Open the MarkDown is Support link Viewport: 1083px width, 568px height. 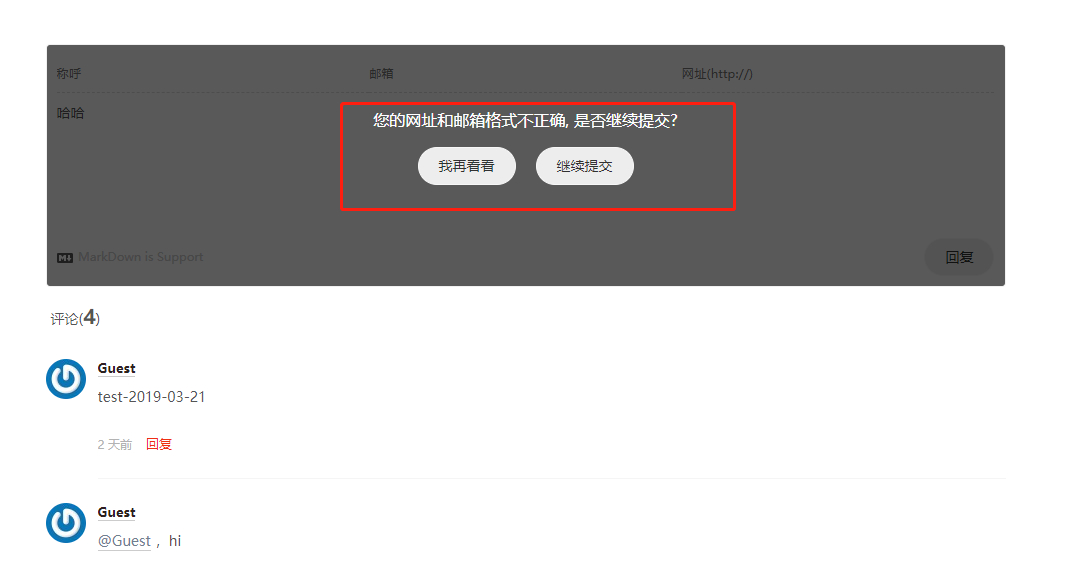[x=140, y=257]
